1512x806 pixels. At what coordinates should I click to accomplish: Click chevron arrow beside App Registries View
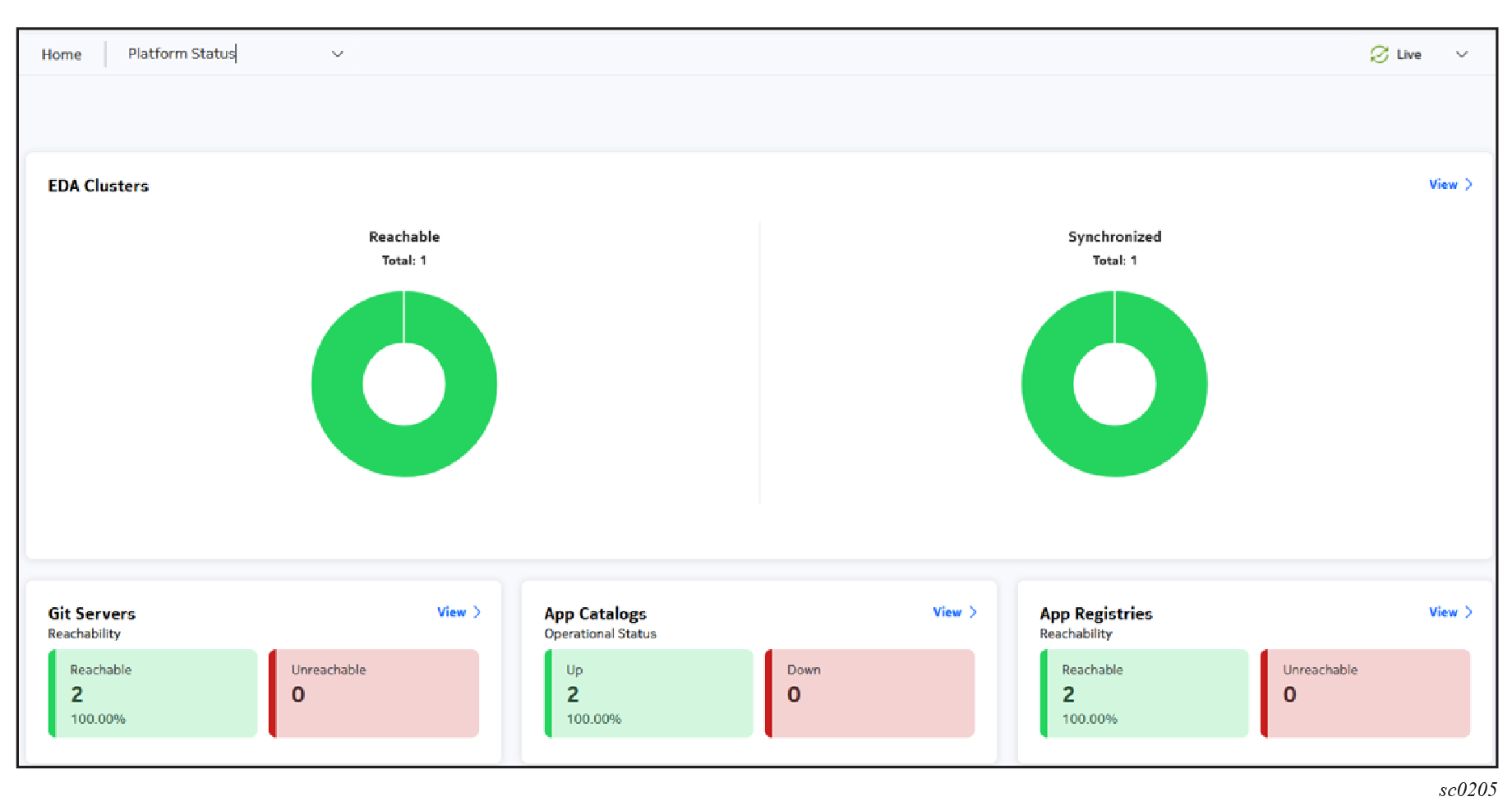point(1468,612)
